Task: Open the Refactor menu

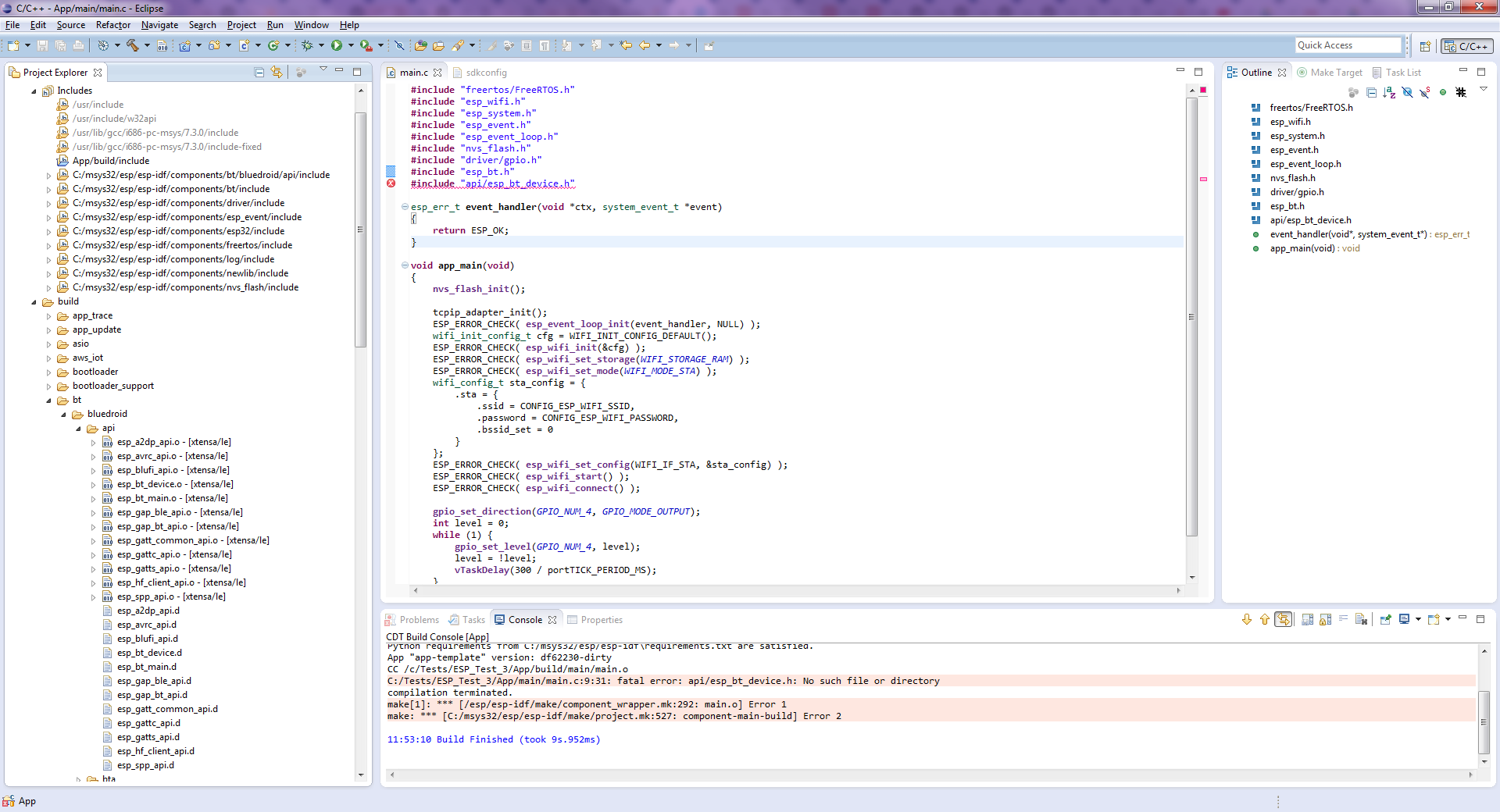Action: click(113, 25)
